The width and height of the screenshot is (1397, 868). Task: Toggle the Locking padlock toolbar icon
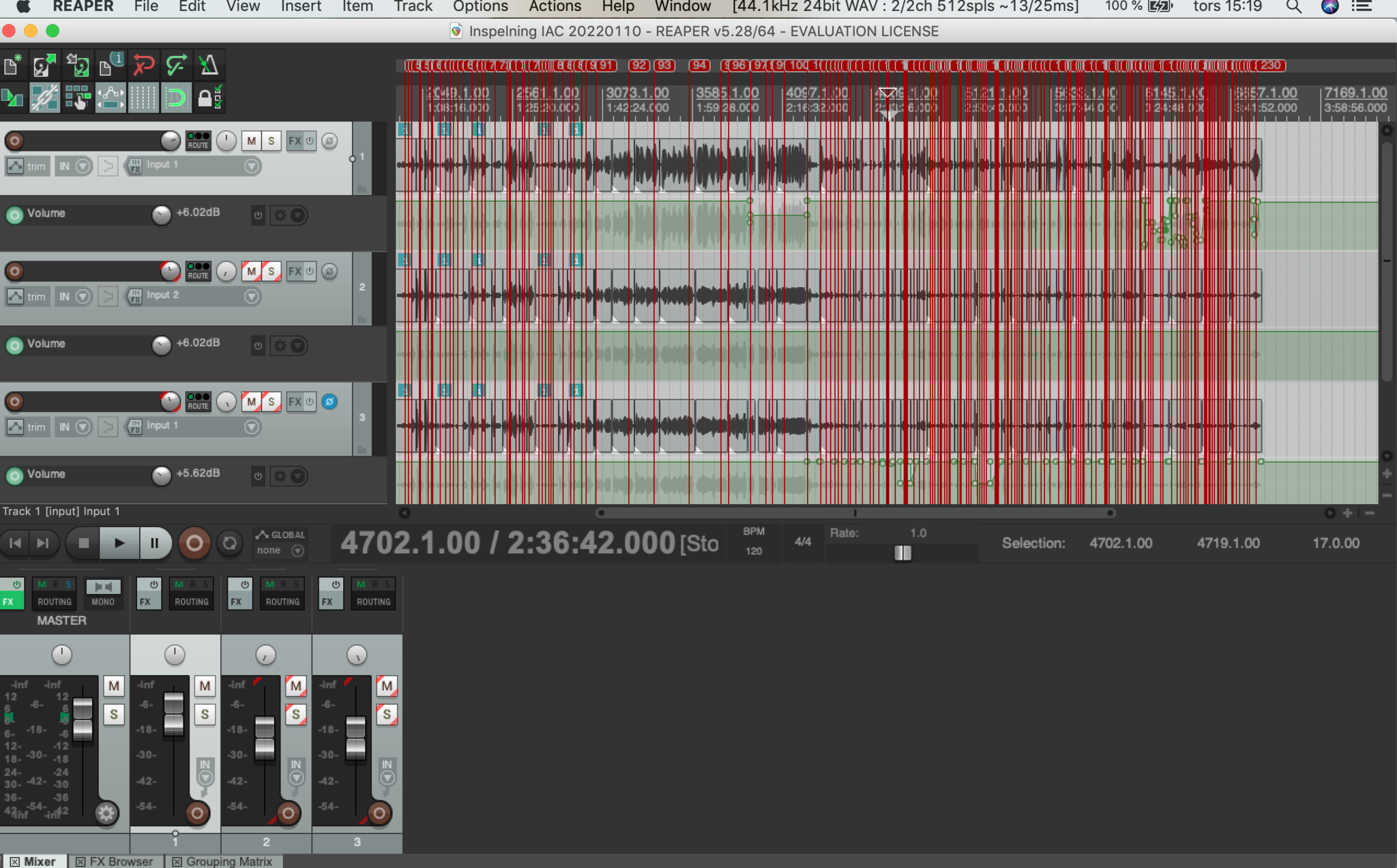pos(208,98)
